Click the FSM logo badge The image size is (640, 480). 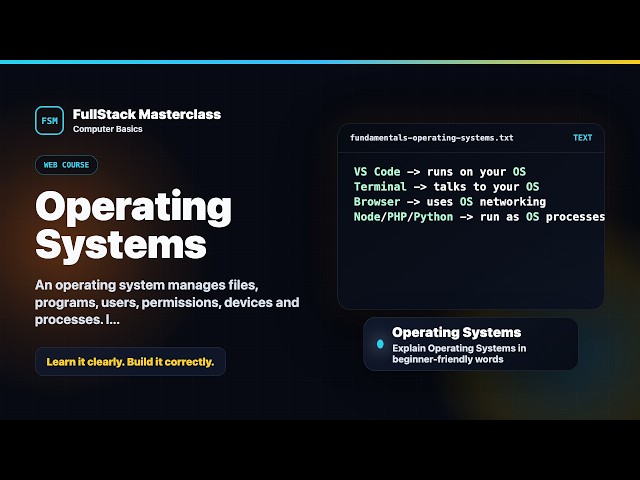[49, 120]
